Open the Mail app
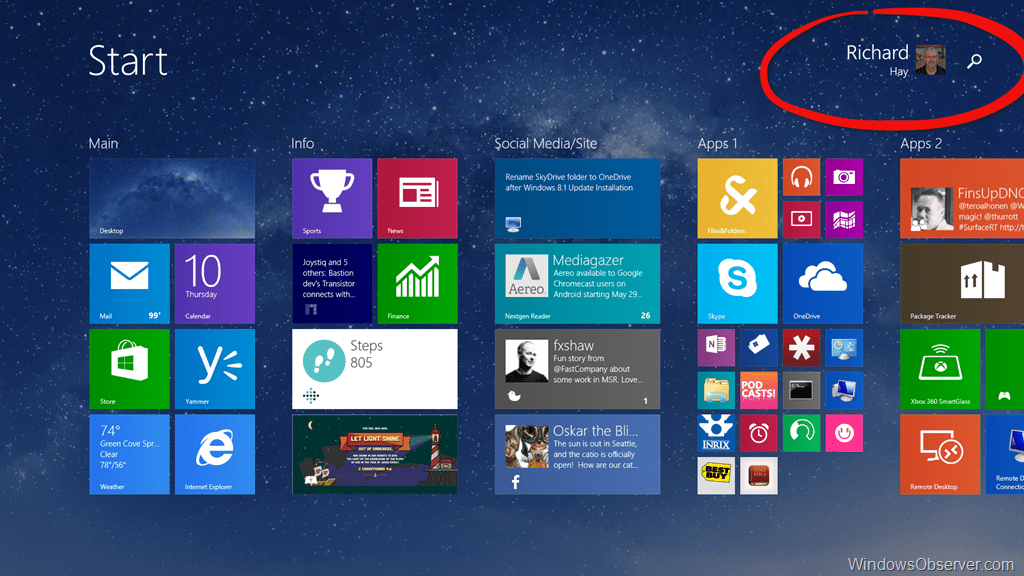This screenshot has height=576, width=1024. 128,283
